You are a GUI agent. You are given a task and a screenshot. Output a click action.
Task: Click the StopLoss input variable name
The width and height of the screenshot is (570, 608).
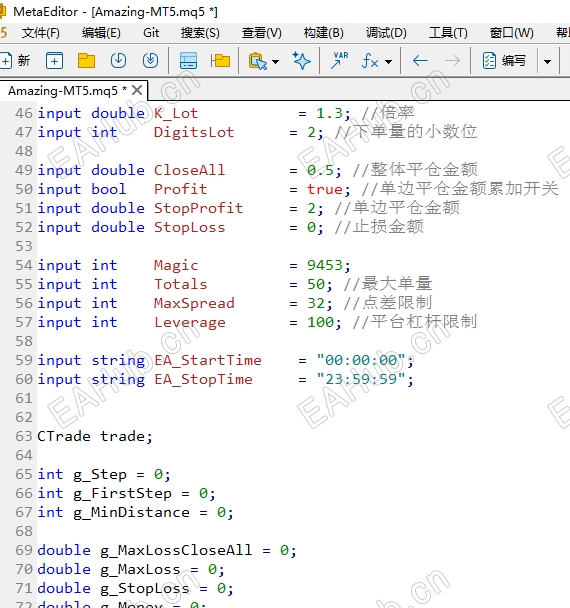coord(189,227)
